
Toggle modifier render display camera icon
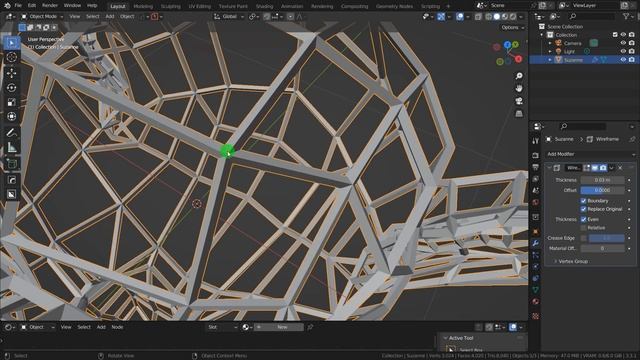603,168
